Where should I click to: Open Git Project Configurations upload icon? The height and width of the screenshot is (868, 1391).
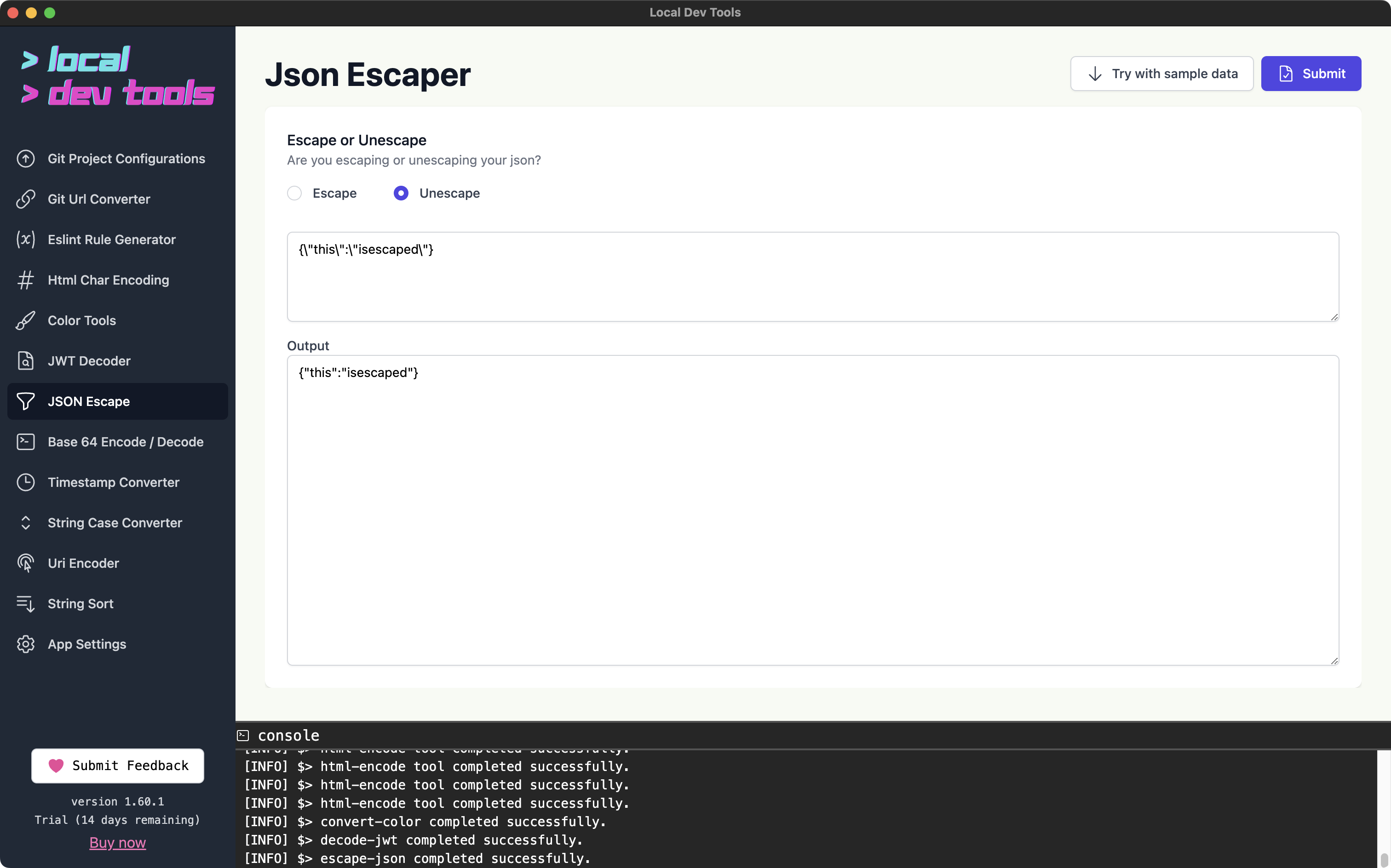click(25, 159)
